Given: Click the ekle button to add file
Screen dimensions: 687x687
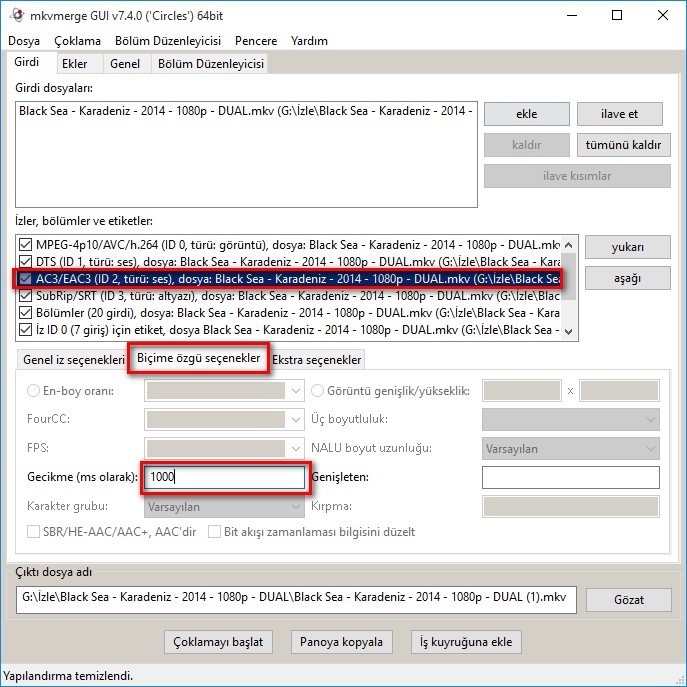Looking at the screenshot, I should tap(526, 114).
